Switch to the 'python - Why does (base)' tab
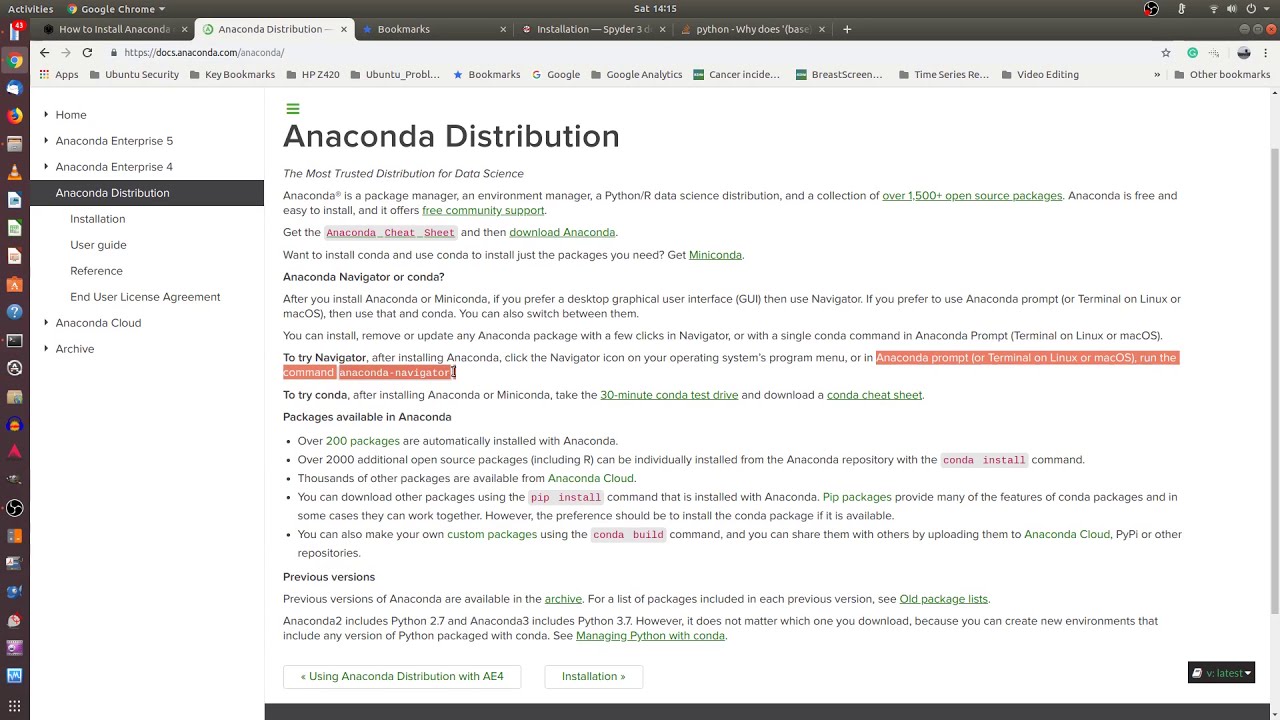1280x720 pixels. click(754, 29)
